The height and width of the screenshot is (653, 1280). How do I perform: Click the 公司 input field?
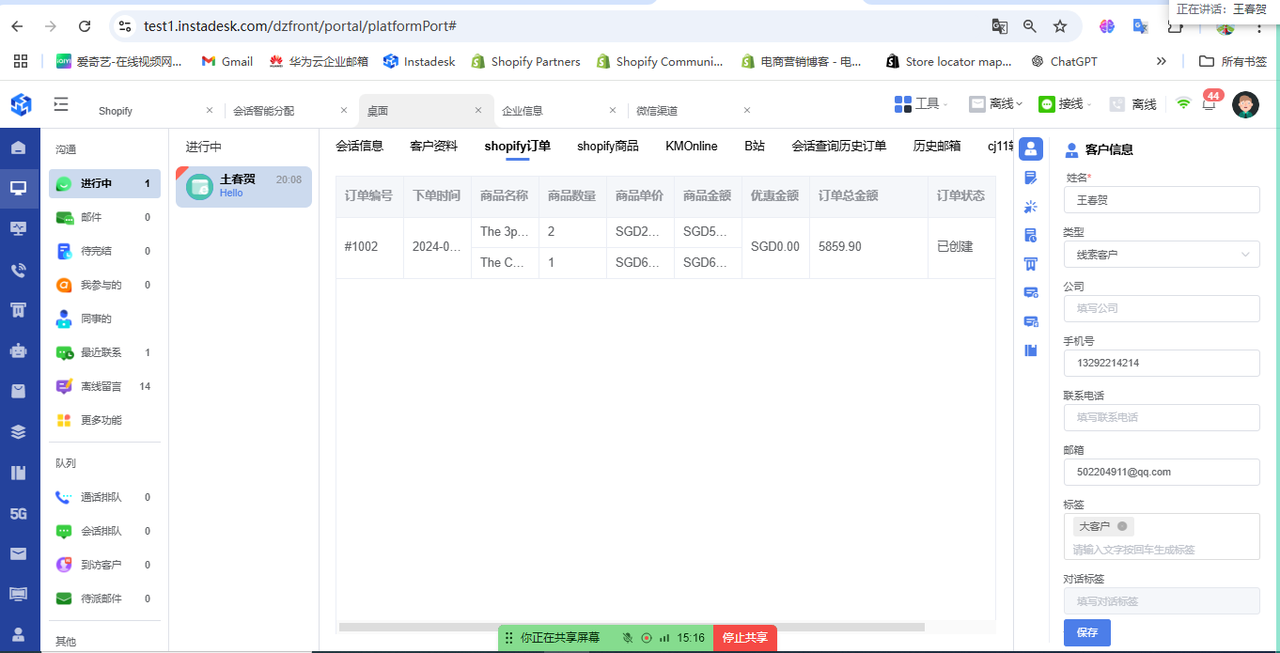point(1160,308)
